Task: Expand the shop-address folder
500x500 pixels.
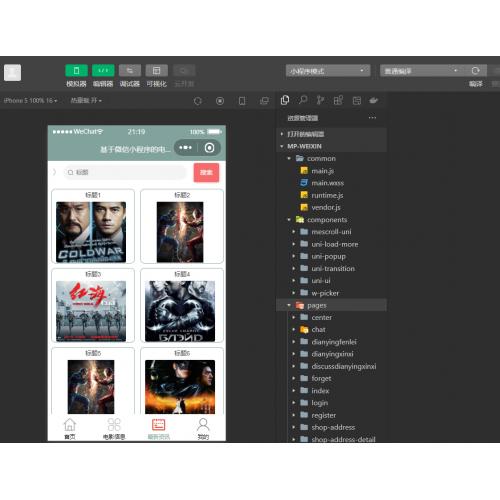Action: pos(332,427)
